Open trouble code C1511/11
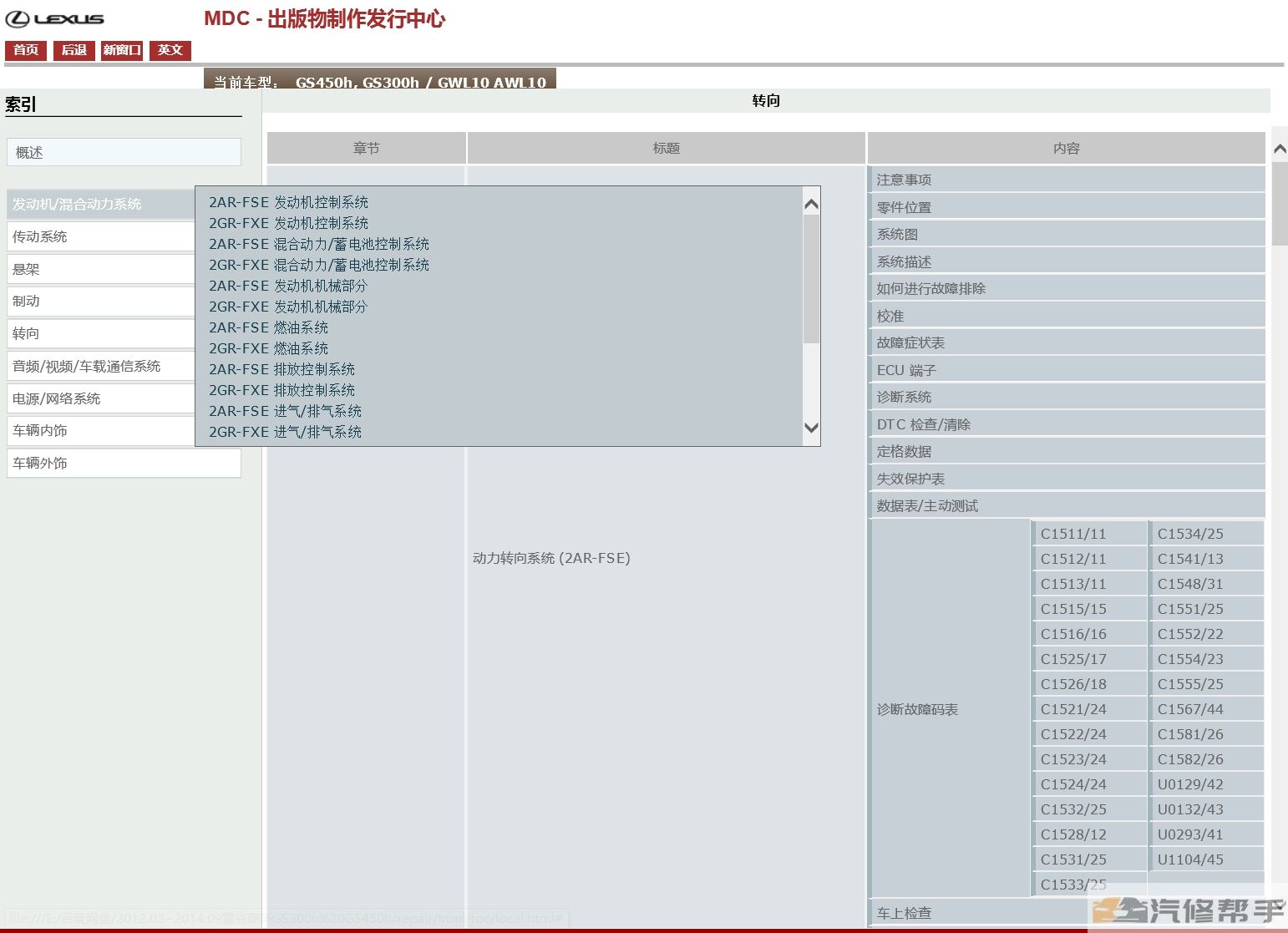Image resolution: width=1288 pixels, height=933 pixels. coord(1090,534)
